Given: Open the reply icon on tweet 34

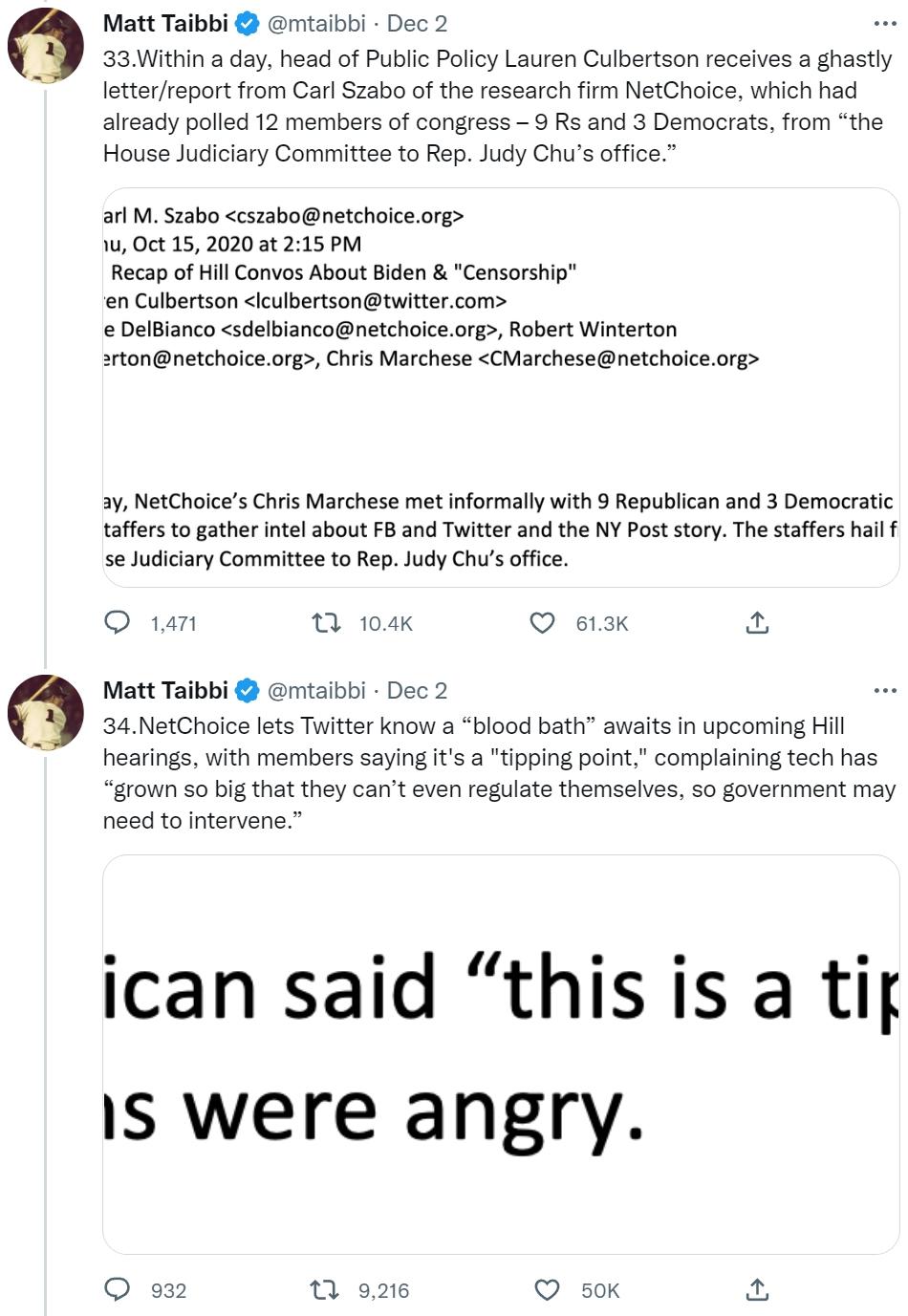Looking at the screenshot, I should click(118, 1290).
